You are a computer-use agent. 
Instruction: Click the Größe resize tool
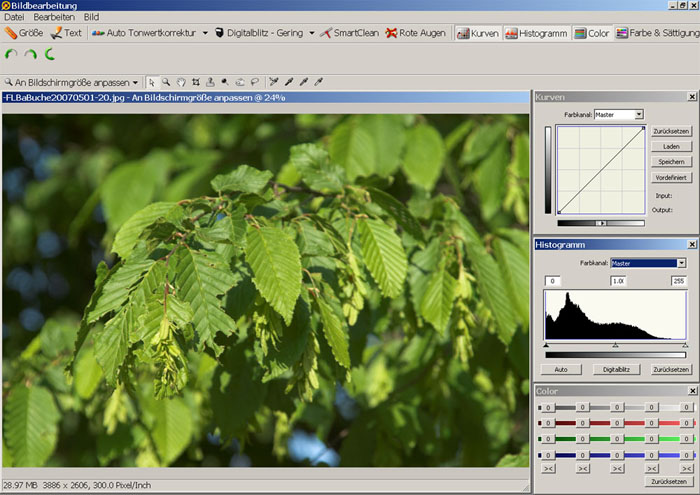tap(24, 33)
